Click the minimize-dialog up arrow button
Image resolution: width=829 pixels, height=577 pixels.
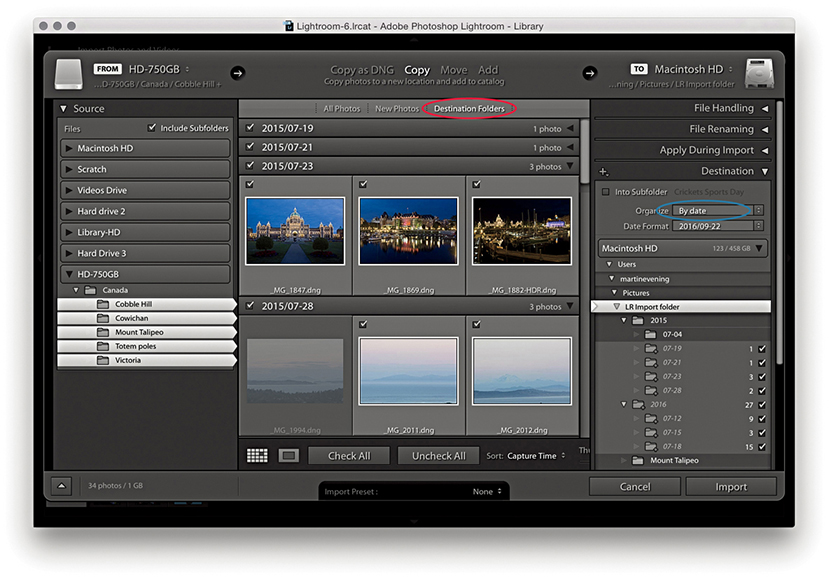coord(61,486)
